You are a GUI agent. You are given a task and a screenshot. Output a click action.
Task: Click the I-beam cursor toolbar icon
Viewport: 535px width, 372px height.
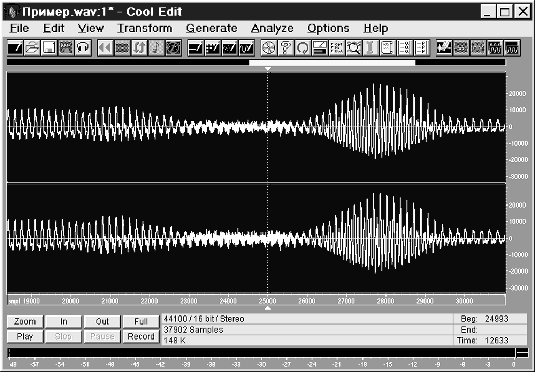[x=370, y=48]
